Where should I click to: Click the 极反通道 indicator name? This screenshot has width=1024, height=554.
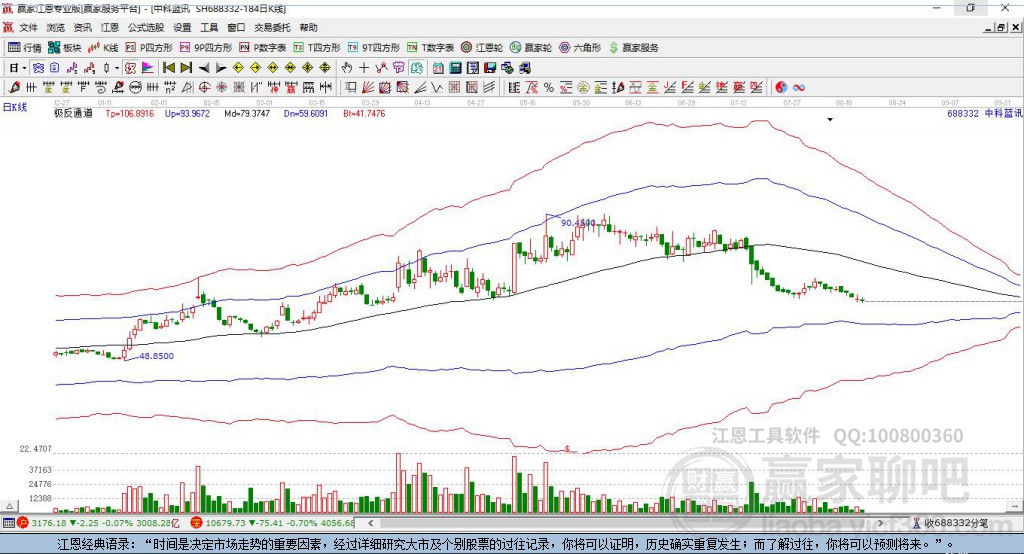[73, 113]
